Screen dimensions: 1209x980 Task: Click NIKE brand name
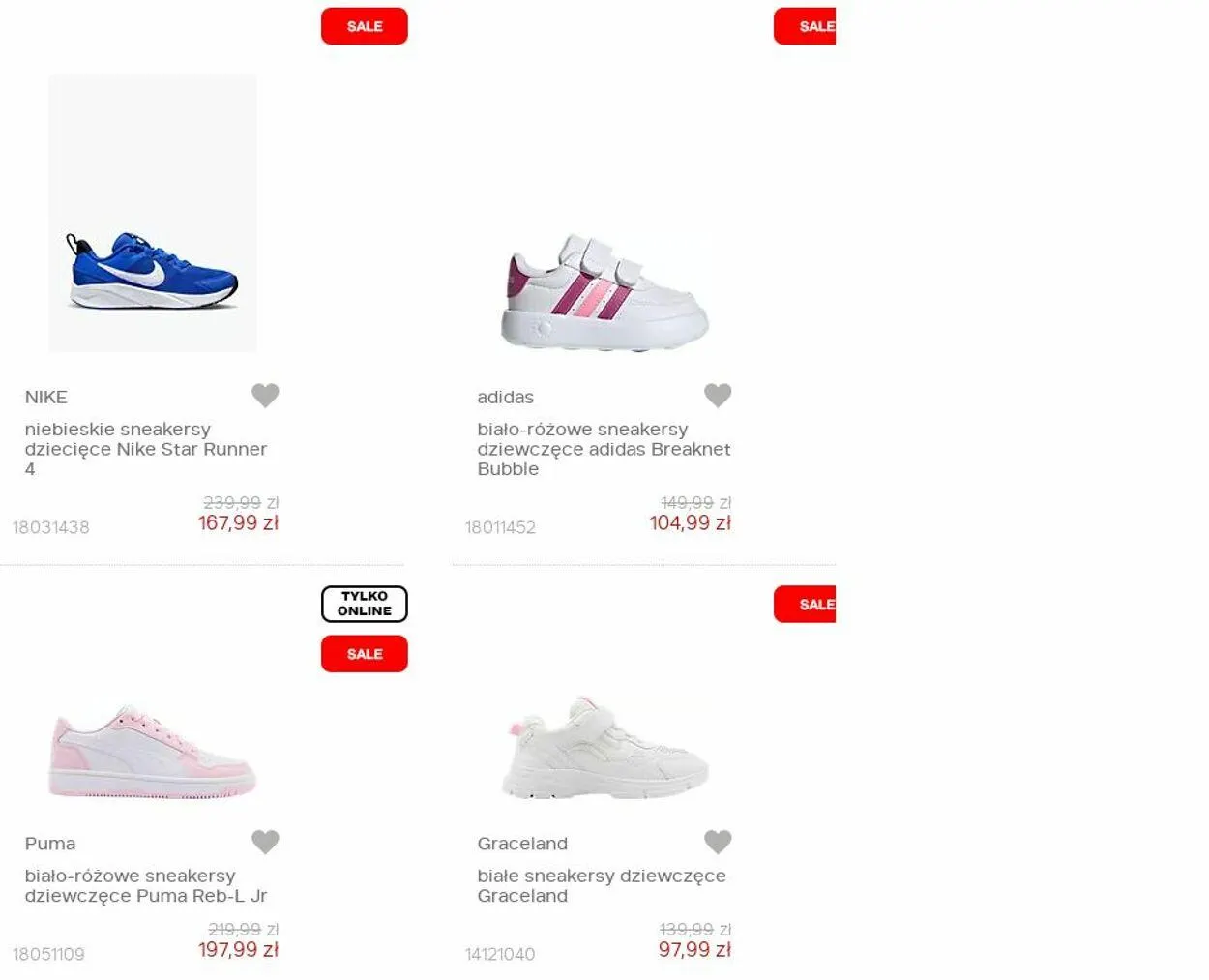[45, 397]
